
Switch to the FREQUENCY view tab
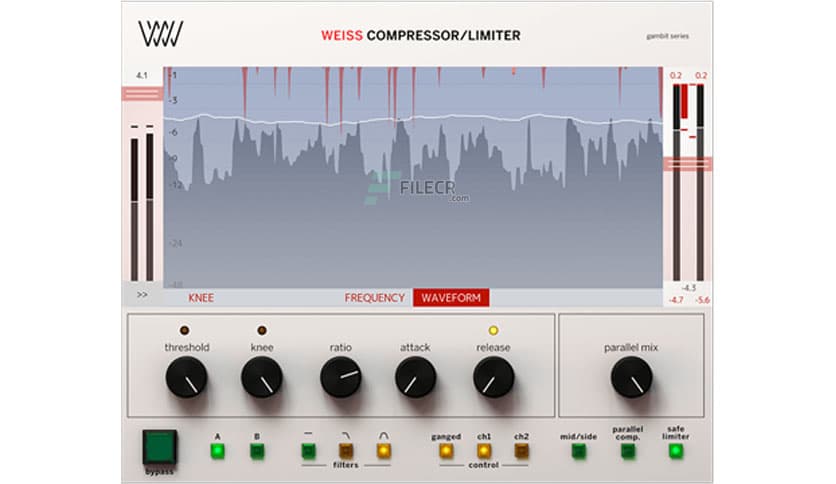(x=374, y=298)
